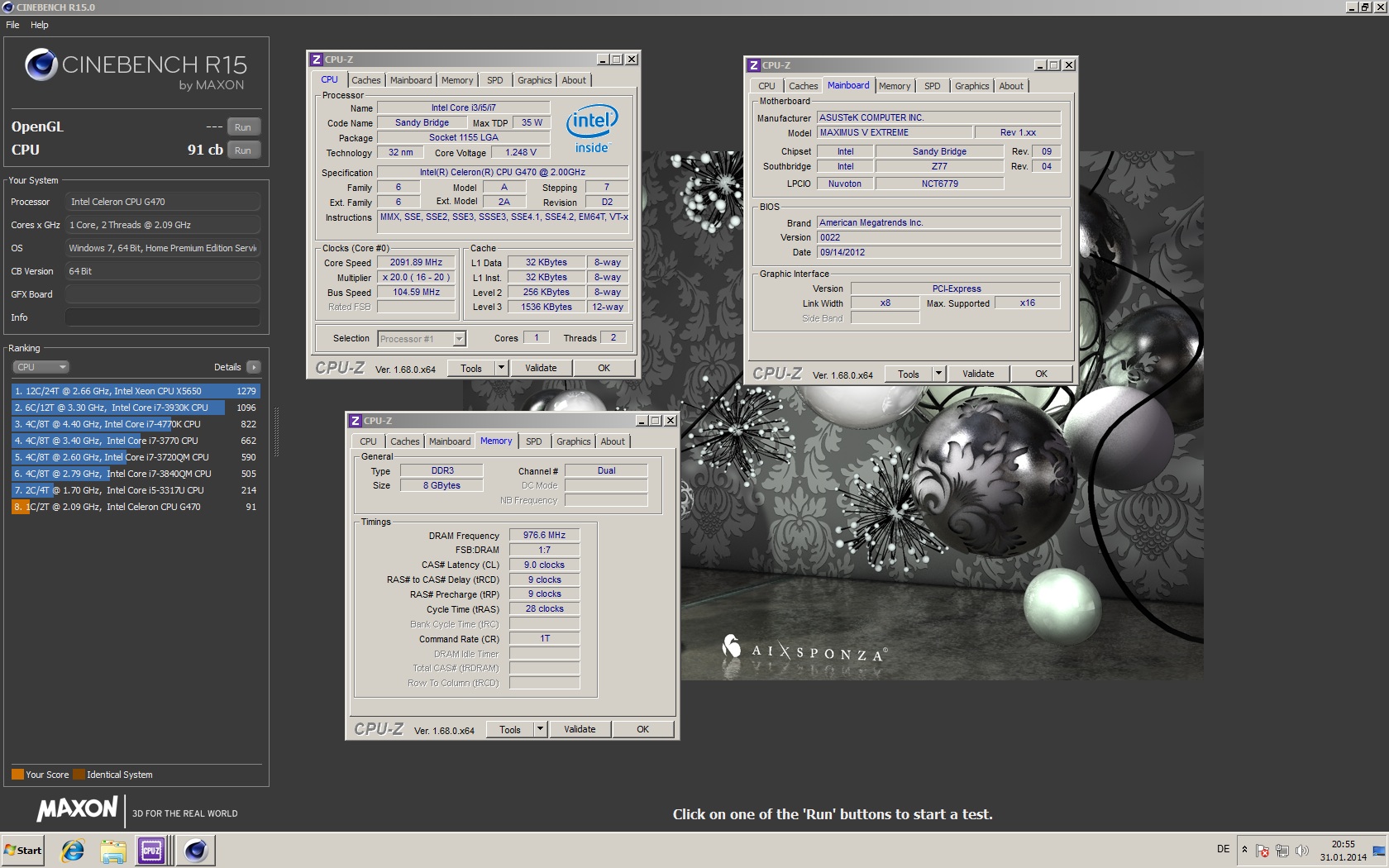The height and width of the screenshot is (868, 1389).
Task: Open Processor #1 selection dropdown
Action: pyautogui.click(x=422, y=339)
